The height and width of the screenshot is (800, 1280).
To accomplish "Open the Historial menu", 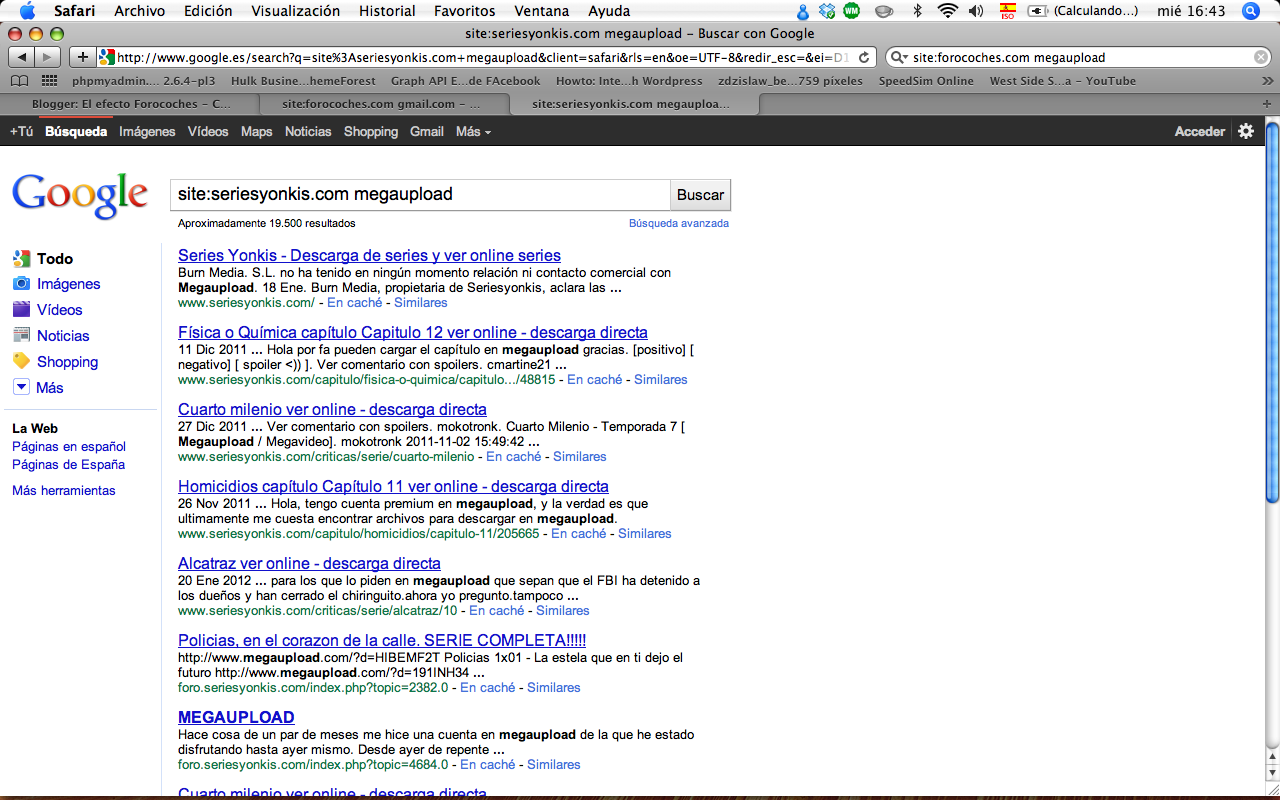I will [387, 11].
